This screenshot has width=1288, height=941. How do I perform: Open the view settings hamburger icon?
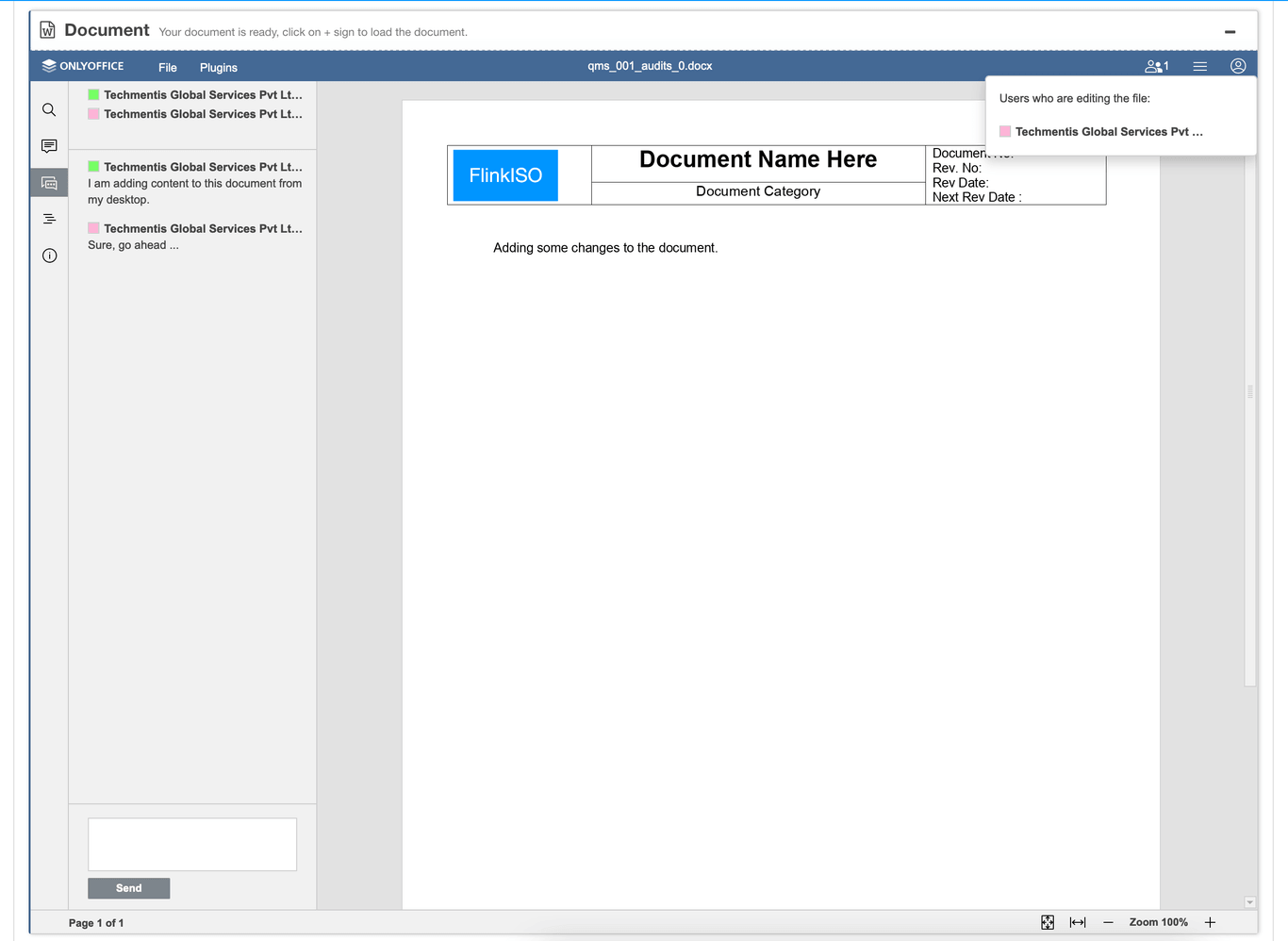[1199, 66]
